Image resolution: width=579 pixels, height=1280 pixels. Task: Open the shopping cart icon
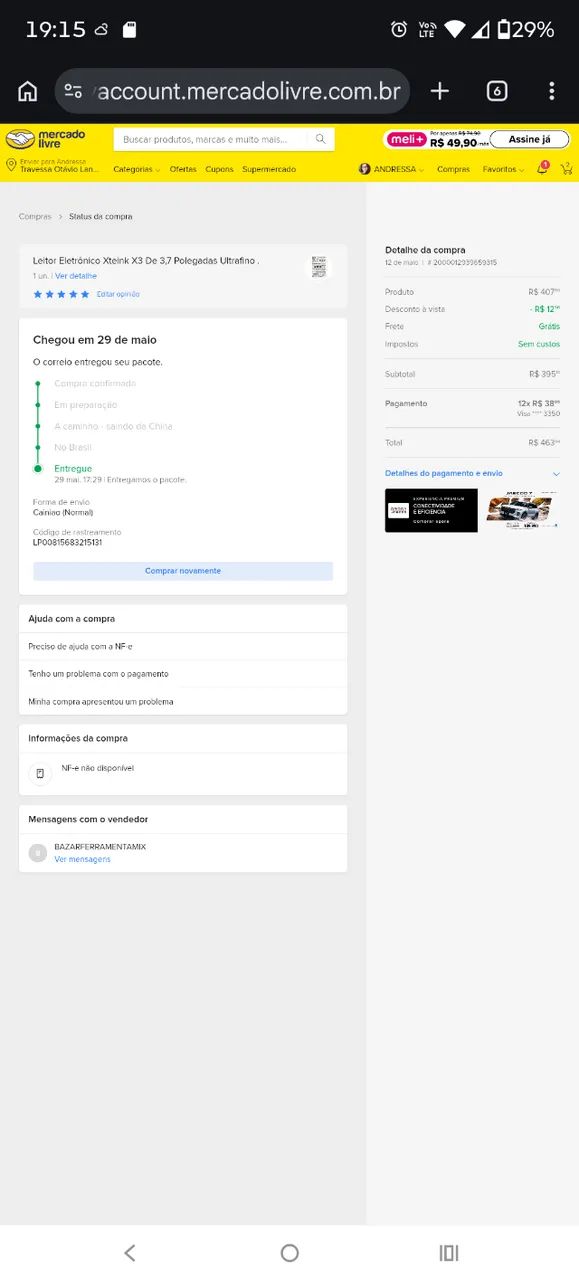click(x=566, y=169)
